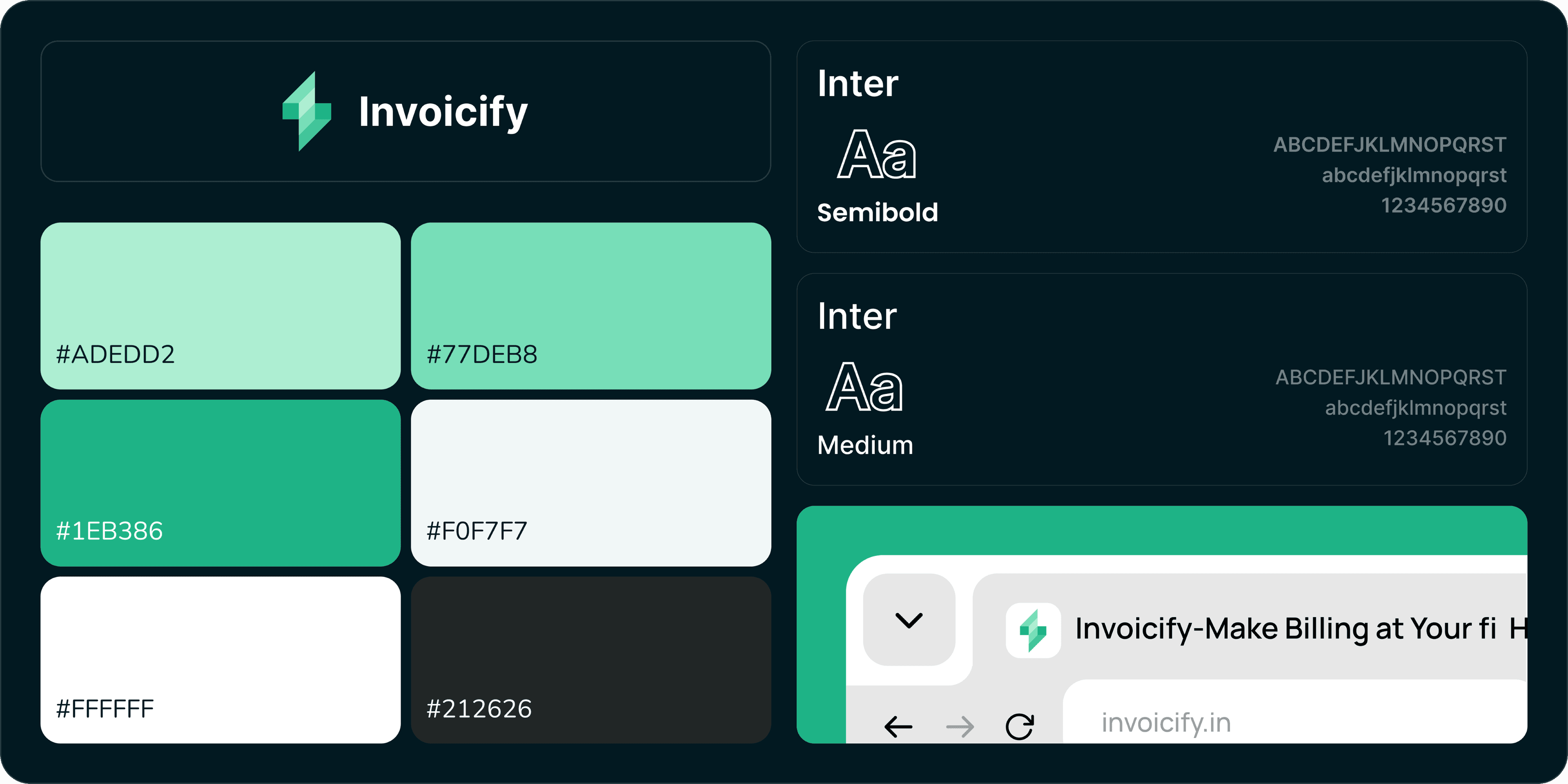
Task: Select the #F0F7F7 off-white swatch
Action: [x=590, y=483]
